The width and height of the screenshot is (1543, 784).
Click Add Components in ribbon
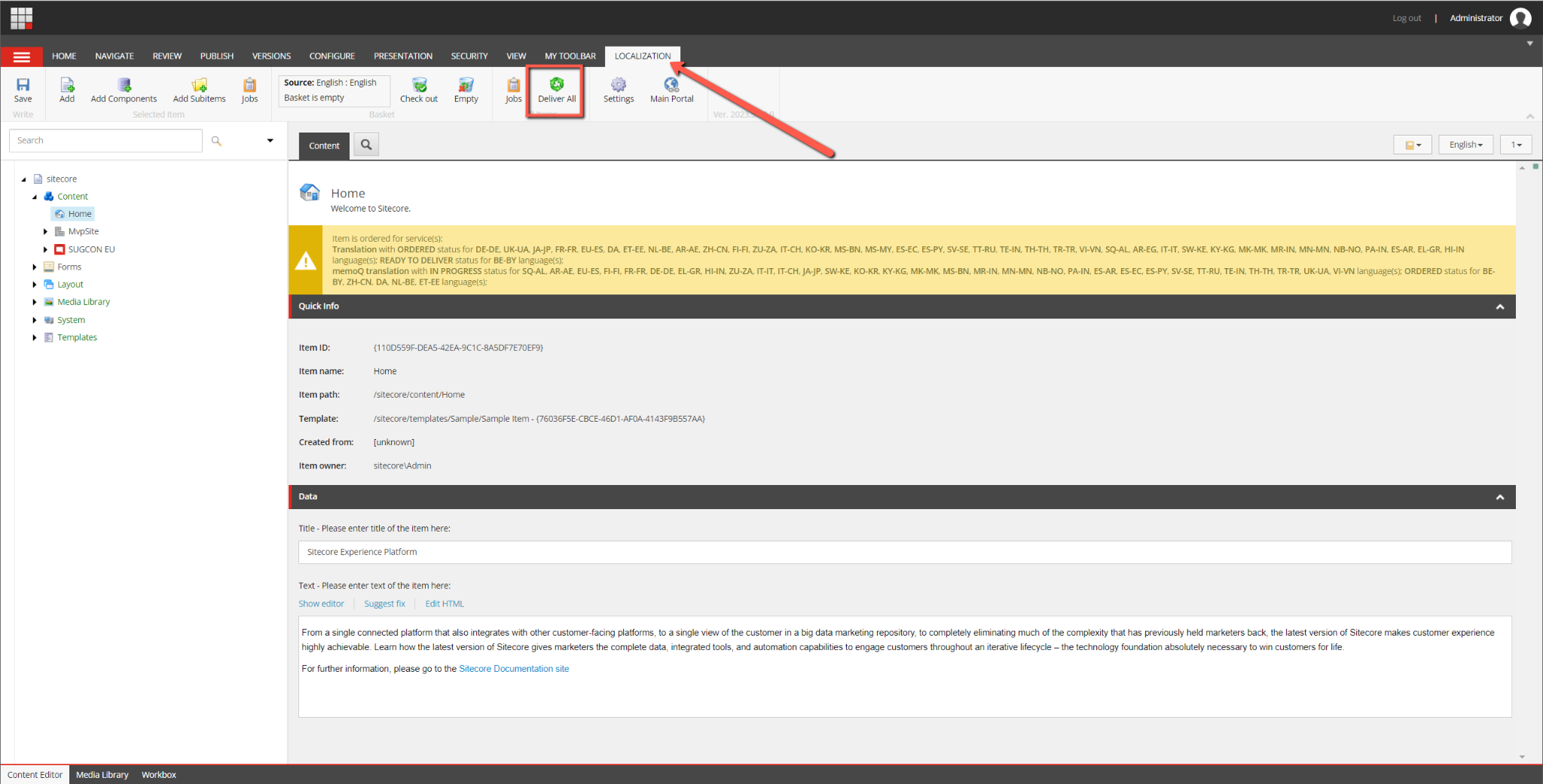pos(124,90)
